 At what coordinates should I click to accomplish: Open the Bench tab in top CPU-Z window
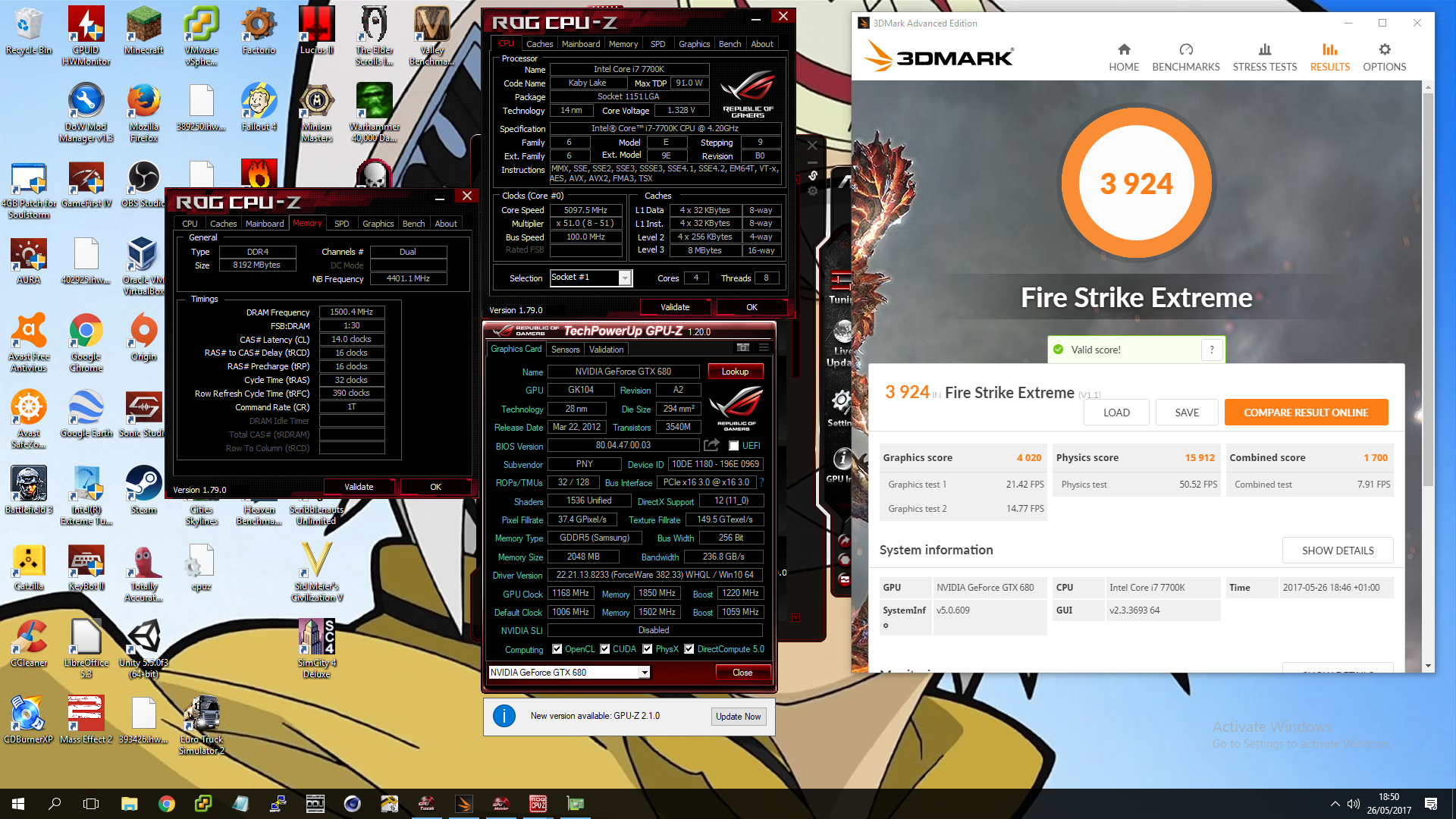pos(730,44)
